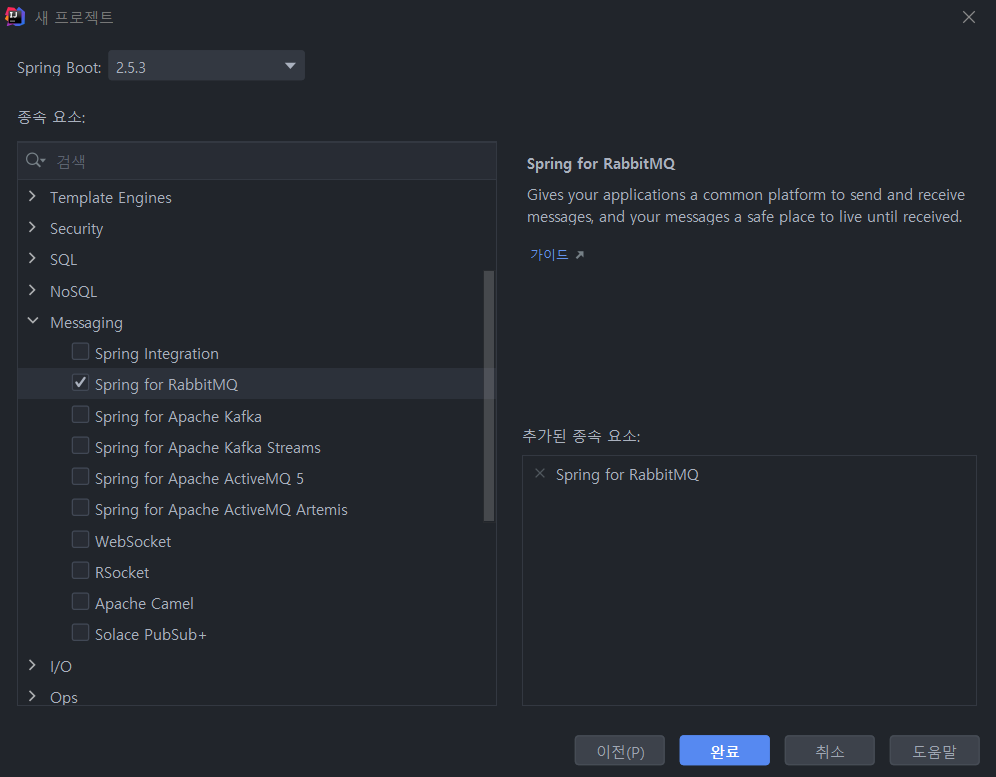This screenshot has width=996, height=777.
Task: Expand the I/O category
Action: click(x=32, y=665)
